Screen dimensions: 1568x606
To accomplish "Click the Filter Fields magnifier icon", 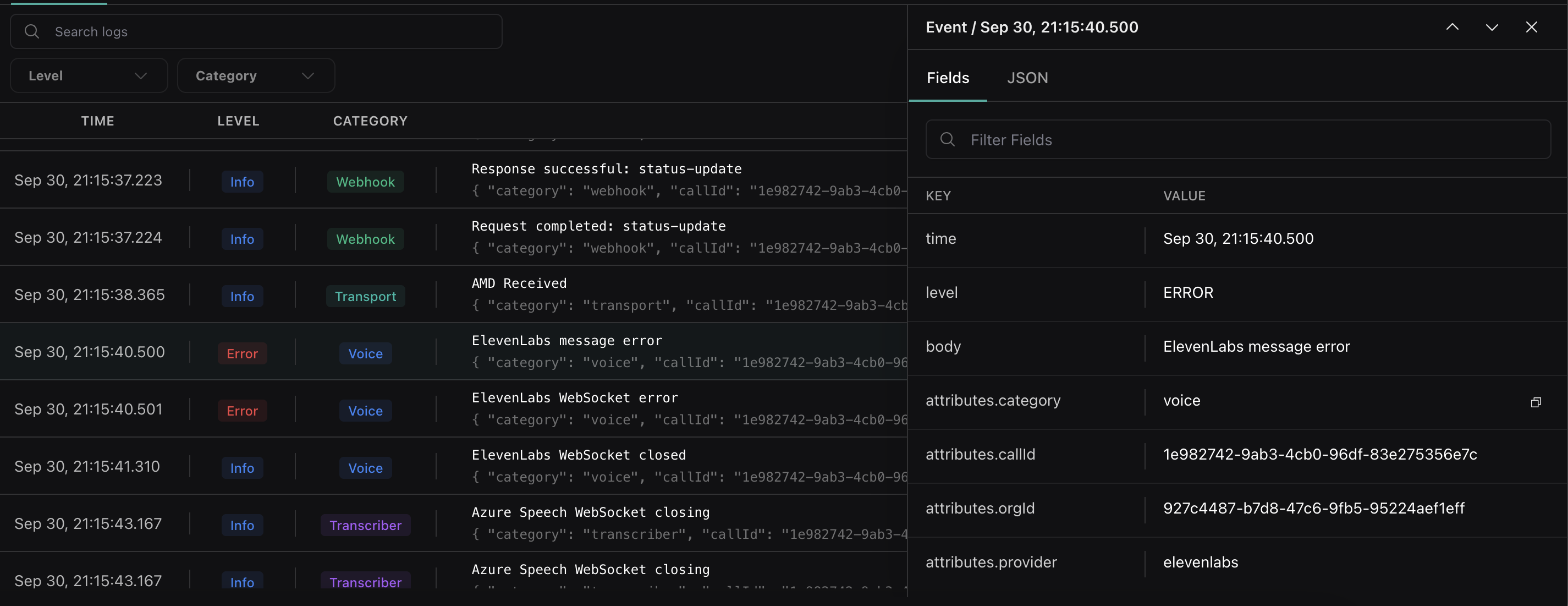I will pos(947,139).
